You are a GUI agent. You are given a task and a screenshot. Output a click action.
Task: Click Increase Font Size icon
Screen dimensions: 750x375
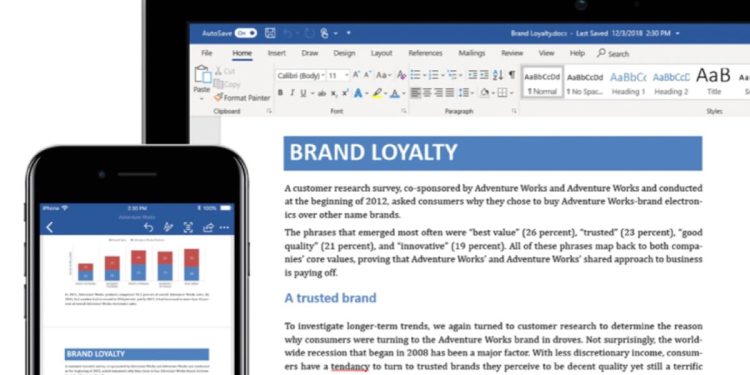[x=356, y=75]
